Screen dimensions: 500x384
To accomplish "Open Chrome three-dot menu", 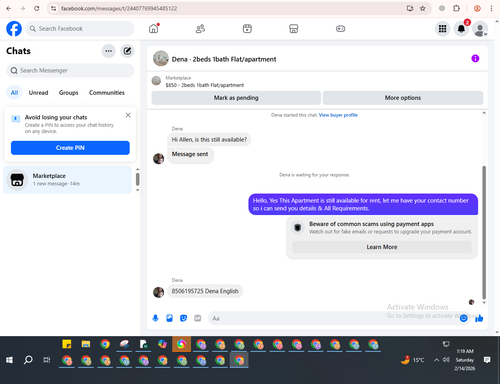I will coord(491,8).
